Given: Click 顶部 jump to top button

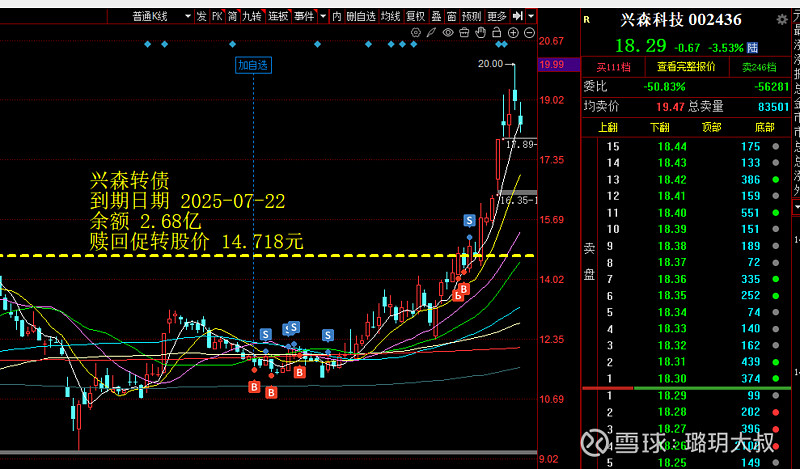Looking at the screenshot, I should coord(712,127).
